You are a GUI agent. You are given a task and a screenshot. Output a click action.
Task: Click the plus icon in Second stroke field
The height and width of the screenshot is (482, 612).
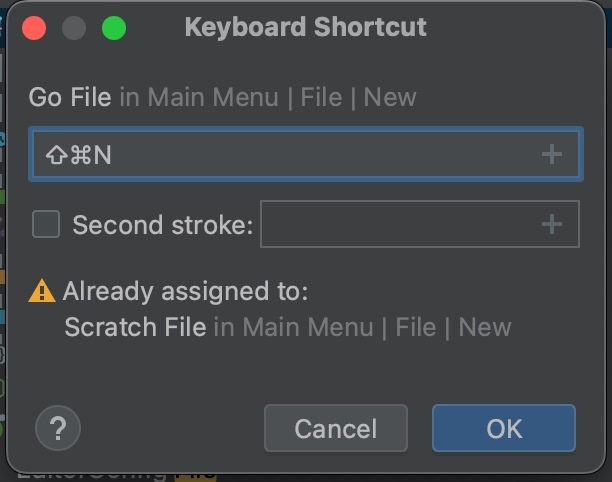coord(551,225)
